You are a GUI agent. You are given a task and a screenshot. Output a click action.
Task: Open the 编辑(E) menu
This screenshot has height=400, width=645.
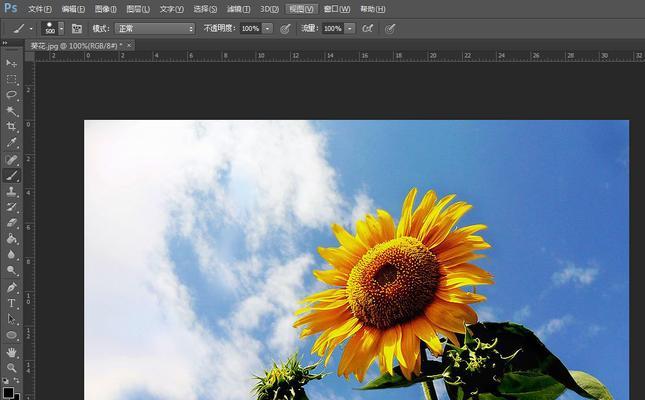(73, 9)
